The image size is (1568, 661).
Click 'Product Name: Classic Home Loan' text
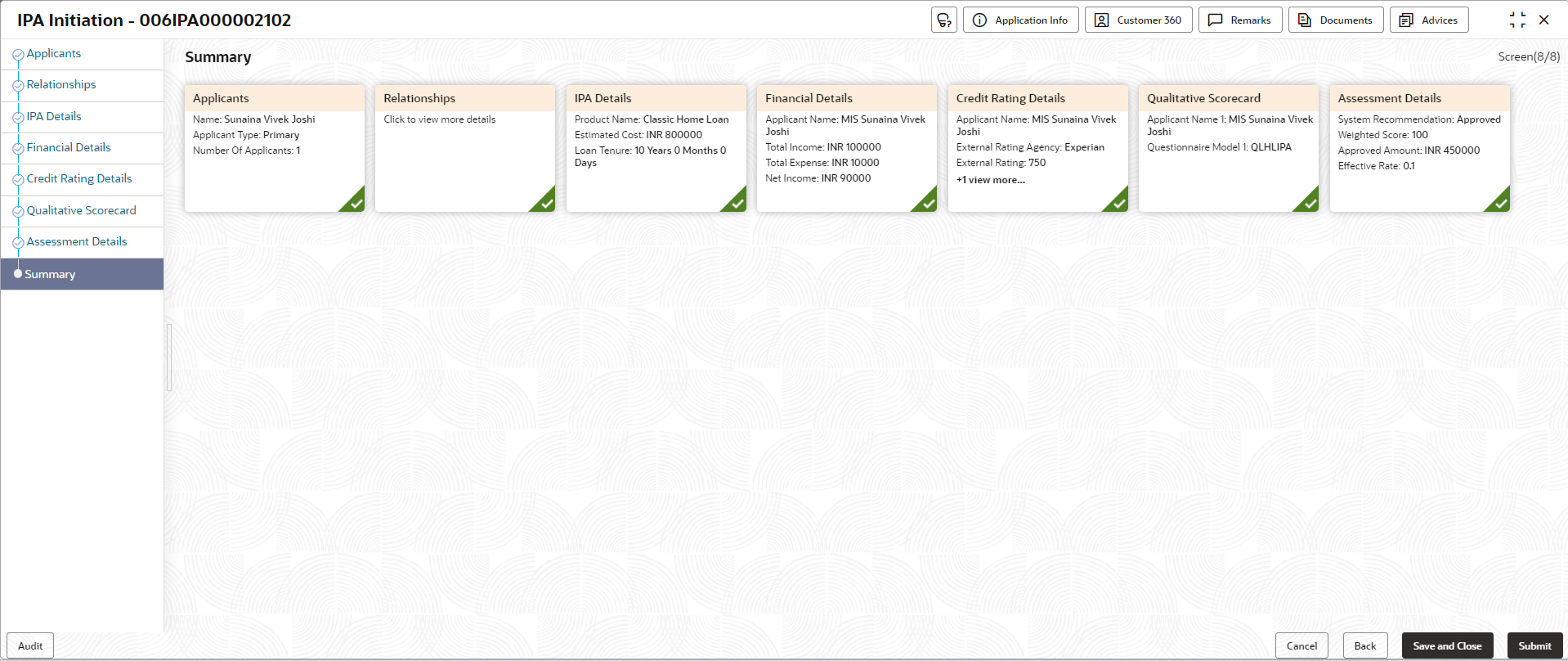point(652,119)
